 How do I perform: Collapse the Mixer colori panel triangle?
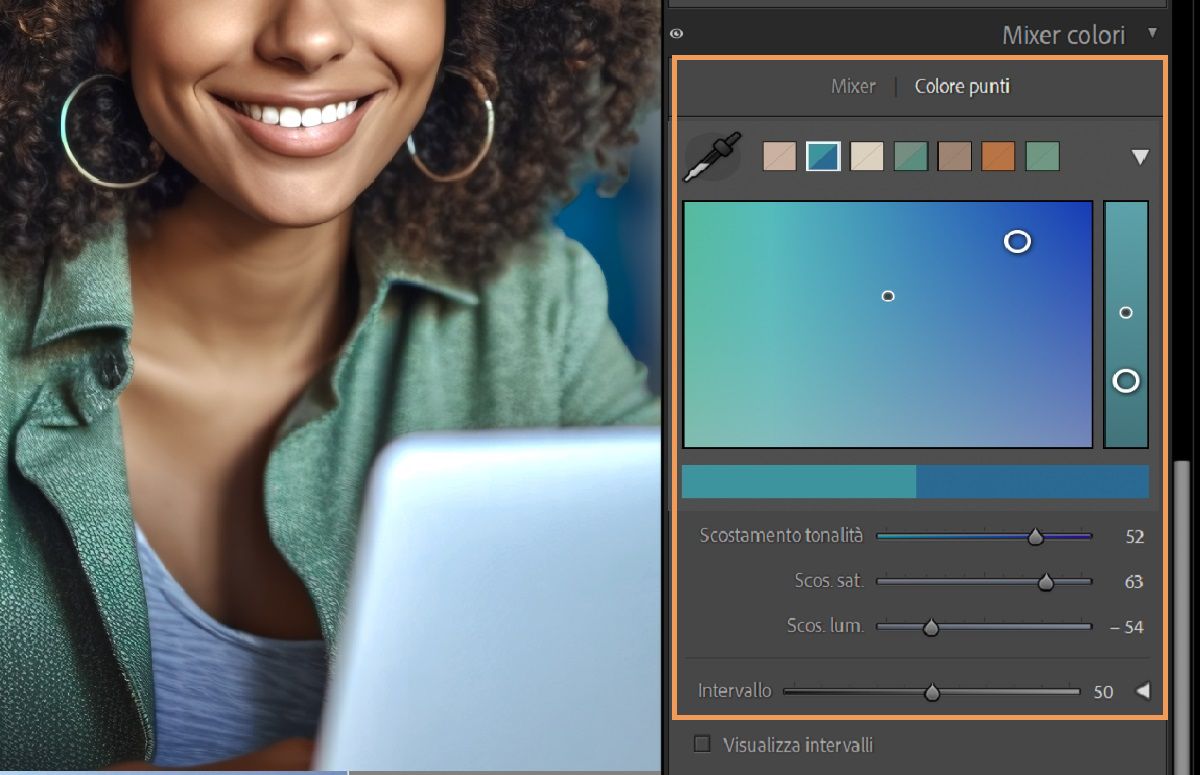1152,33
